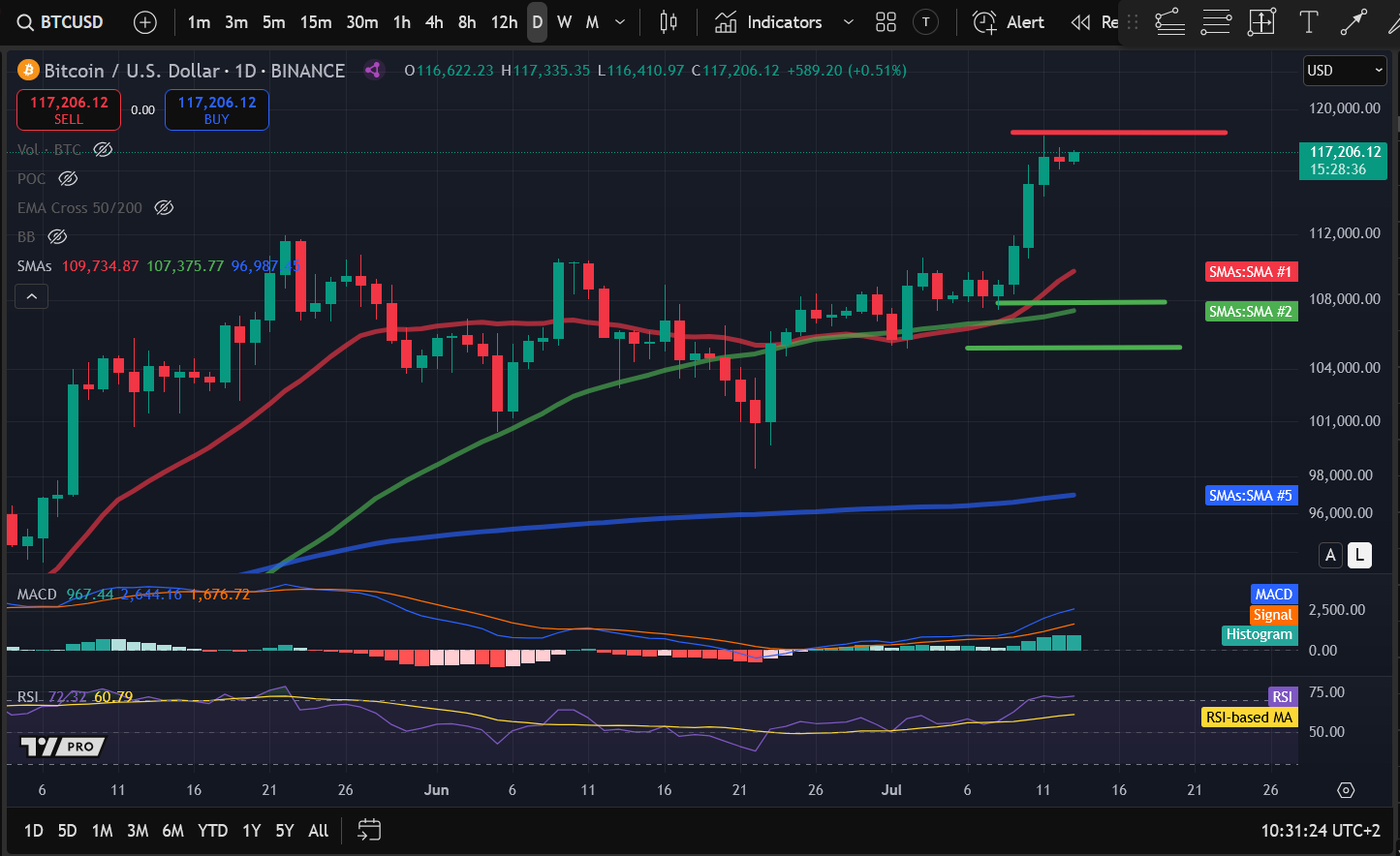Select the RSI indicator legend title

point(27,697)
